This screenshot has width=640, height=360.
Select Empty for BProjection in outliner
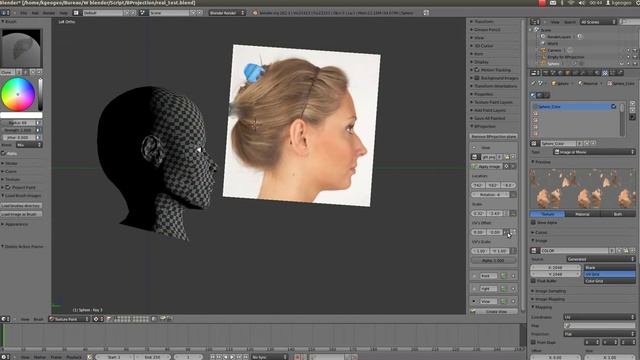[566, 57]
